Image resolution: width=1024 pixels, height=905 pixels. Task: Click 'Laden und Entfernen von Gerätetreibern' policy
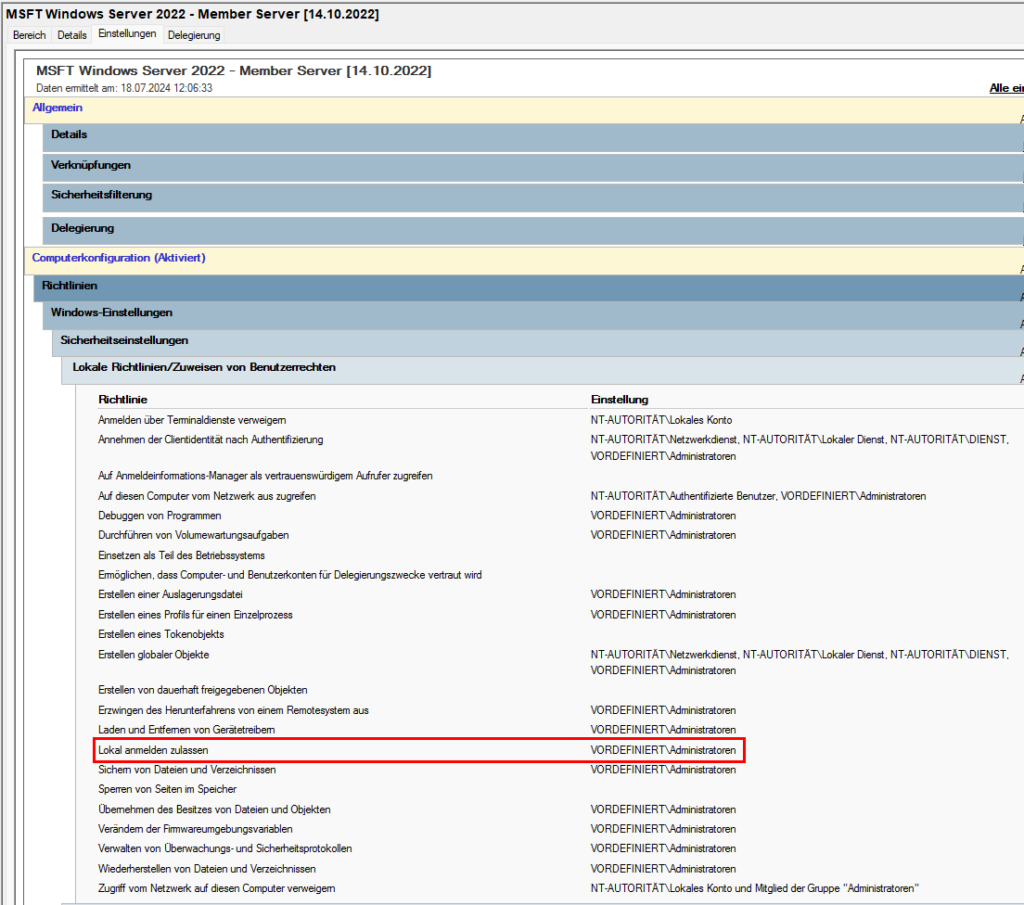coord(186,729)
